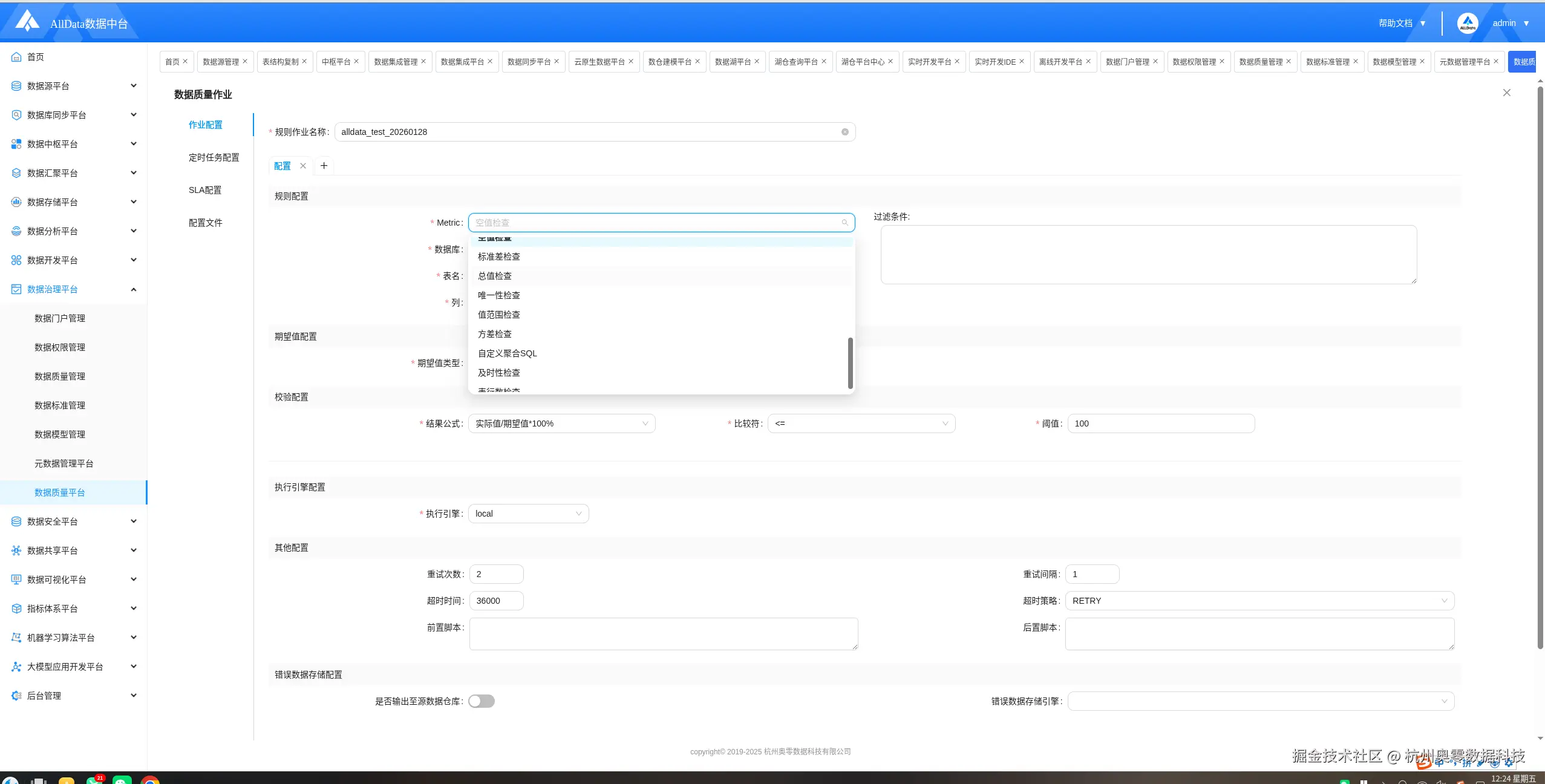Viewport: 1545px width, 784px height.
Task: Select 唯一性检查 from Metric list
Action: (499, 295)
